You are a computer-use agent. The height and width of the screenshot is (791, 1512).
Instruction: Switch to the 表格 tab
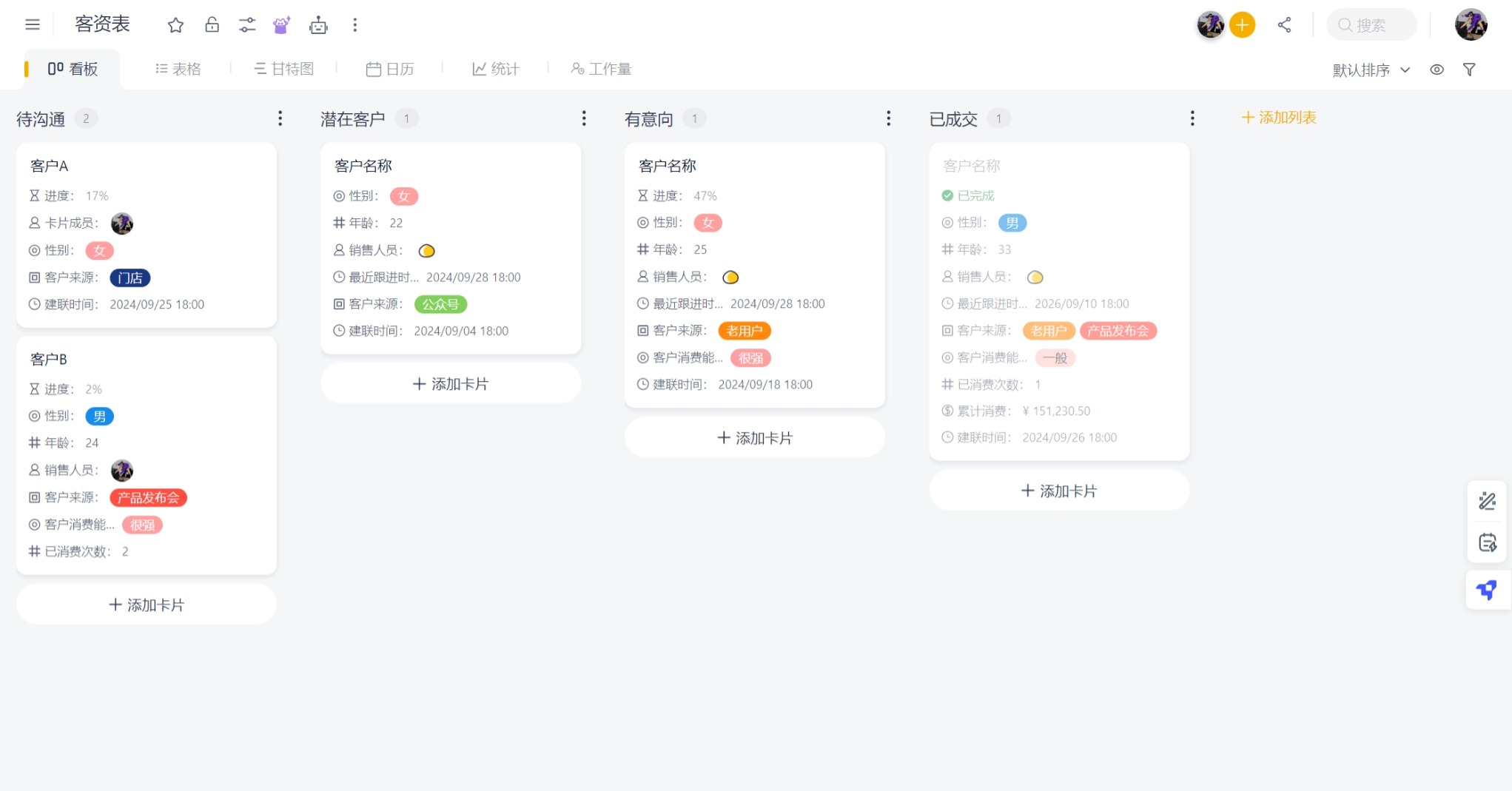(x=178, y=69)
